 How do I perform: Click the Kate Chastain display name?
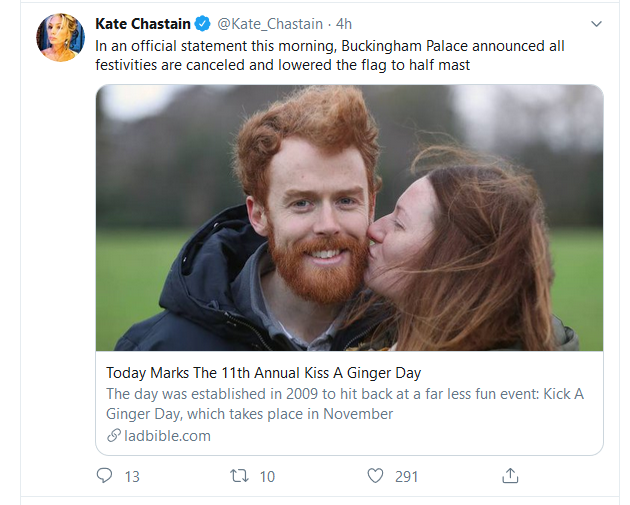[x=143, y=23]
